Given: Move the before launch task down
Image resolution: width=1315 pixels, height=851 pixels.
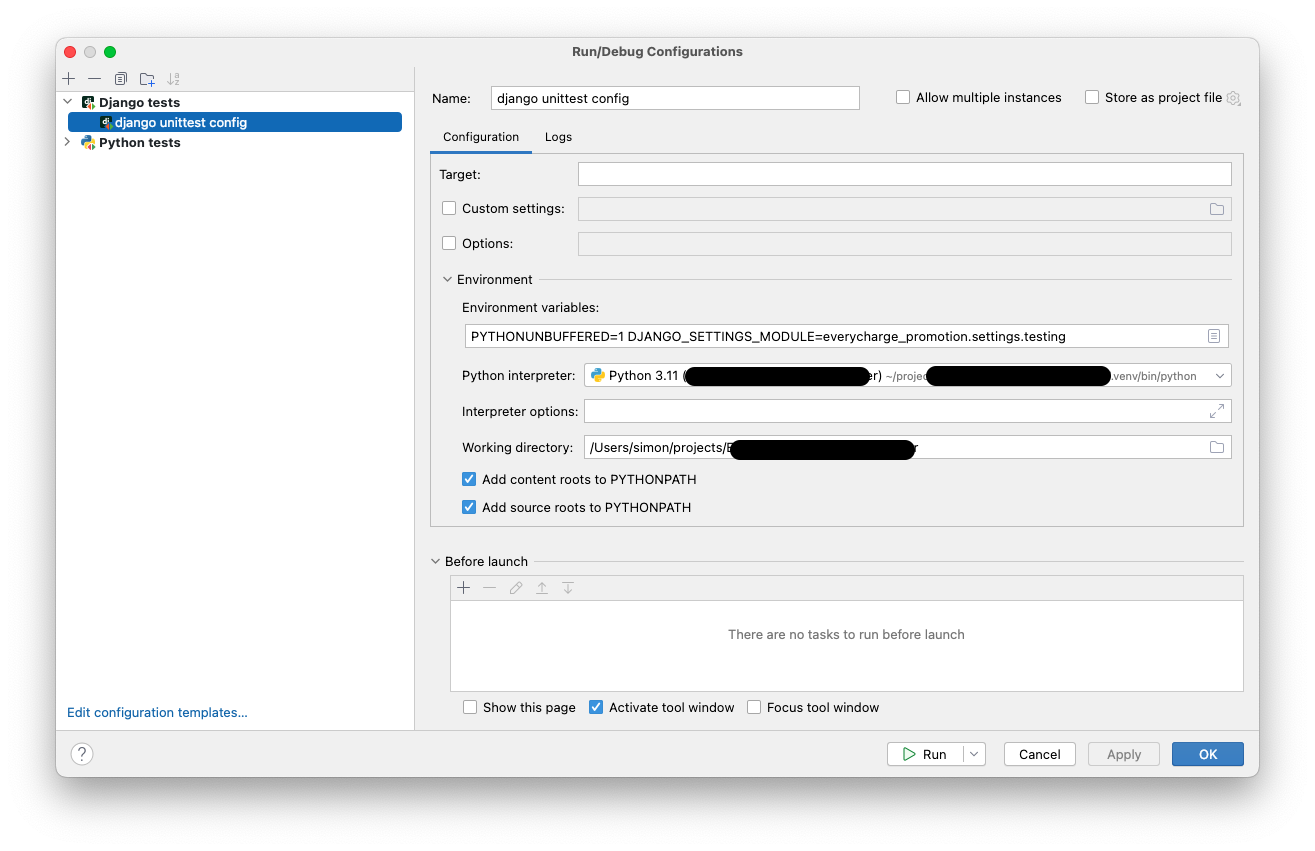Looking at the screenshot, I should (568, 588).
